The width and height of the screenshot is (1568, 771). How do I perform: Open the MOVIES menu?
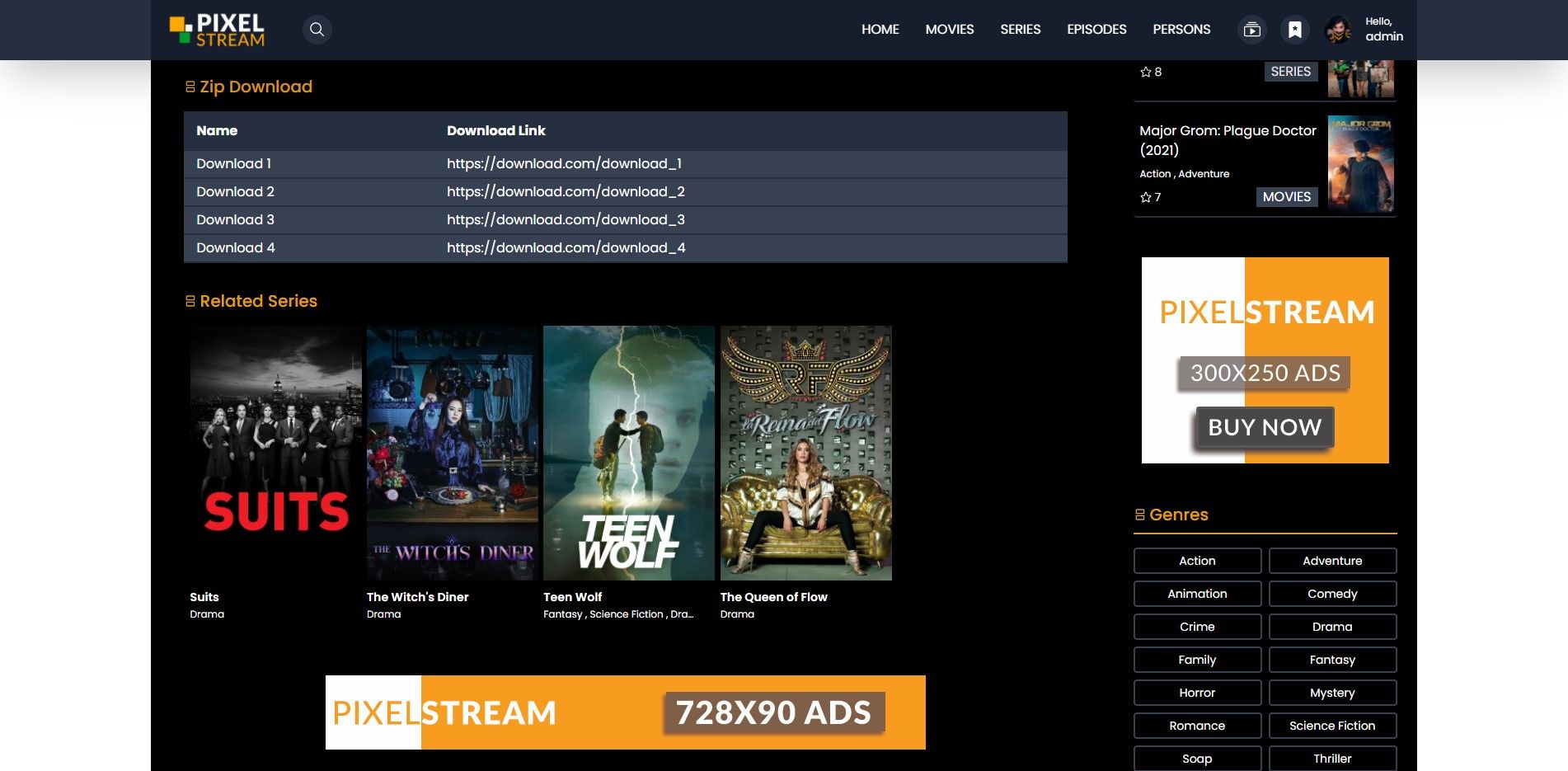coord(950,30)
